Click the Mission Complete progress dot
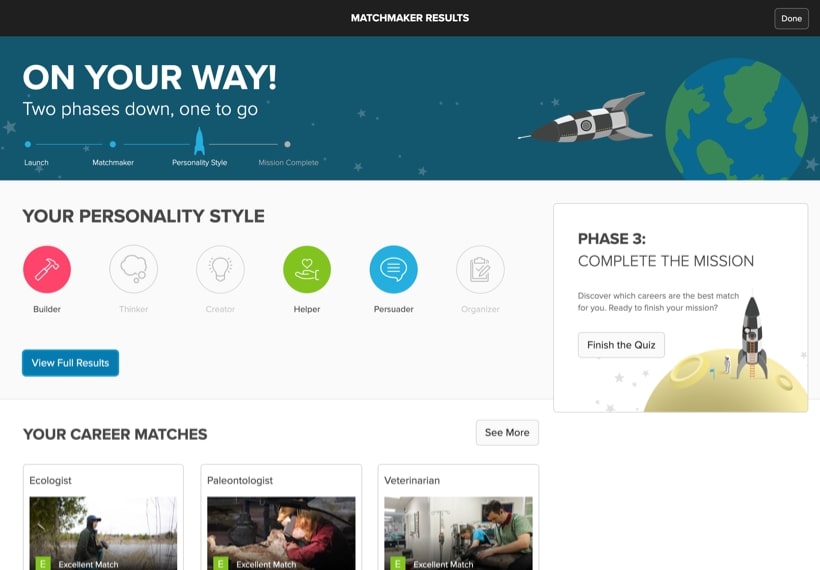The height and width of the screenshot is (570, 820). click(x=287, y=144)
